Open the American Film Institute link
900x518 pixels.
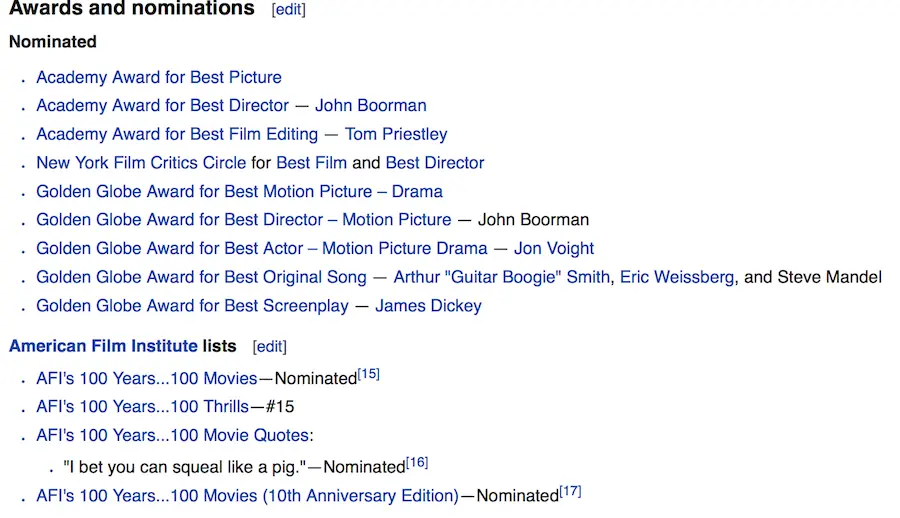coord(103,346)
